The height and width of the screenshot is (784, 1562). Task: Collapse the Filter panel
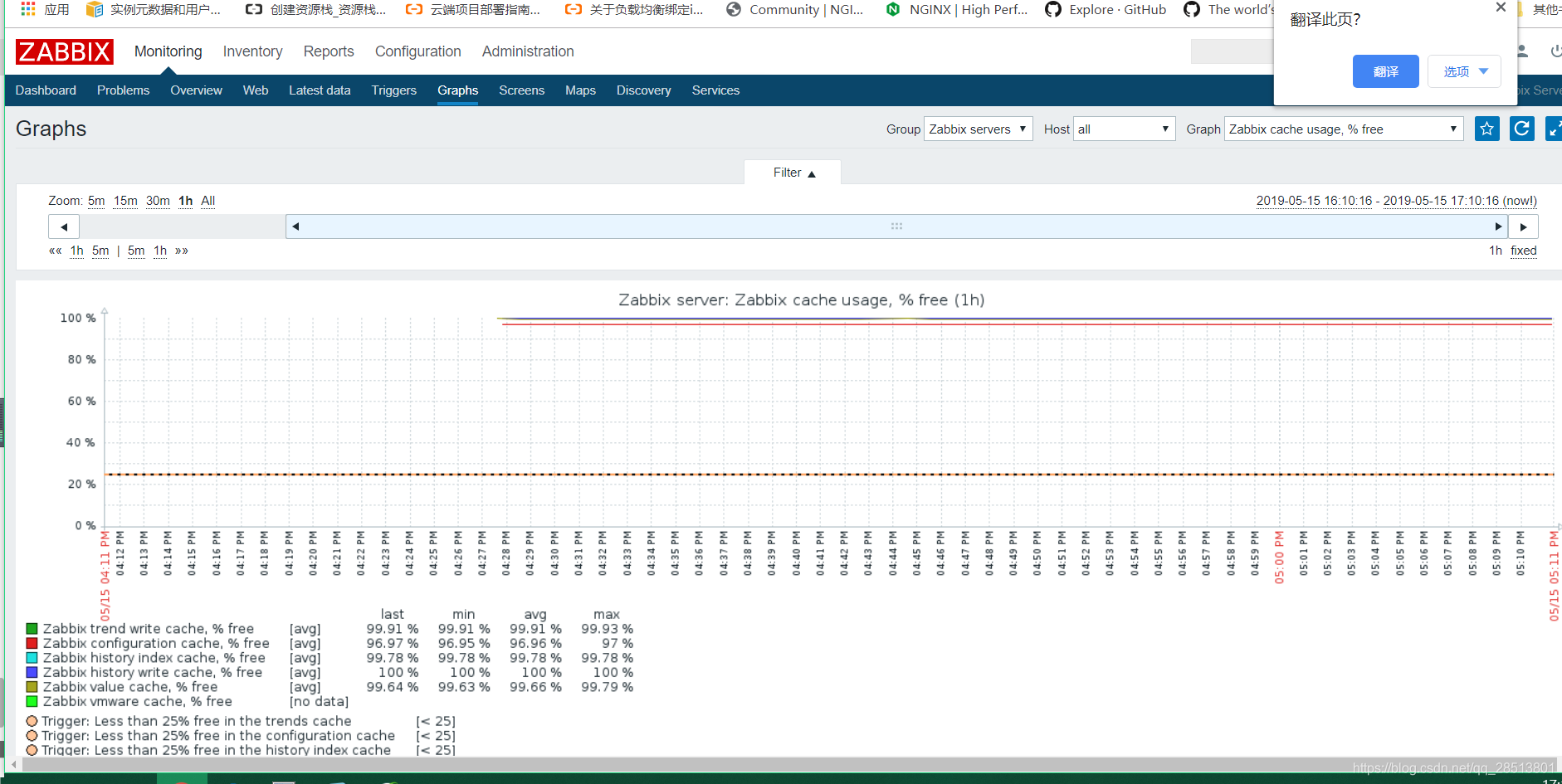point(793,173)
